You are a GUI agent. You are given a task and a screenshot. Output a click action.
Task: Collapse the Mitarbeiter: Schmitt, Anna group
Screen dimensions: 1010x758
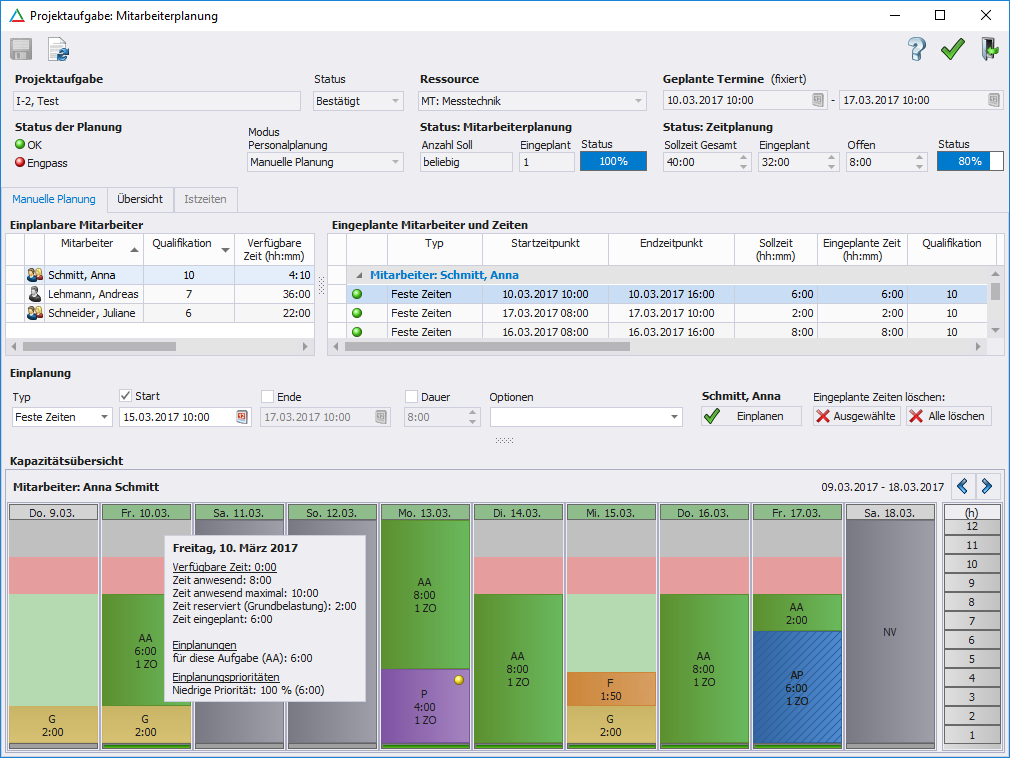360,275
